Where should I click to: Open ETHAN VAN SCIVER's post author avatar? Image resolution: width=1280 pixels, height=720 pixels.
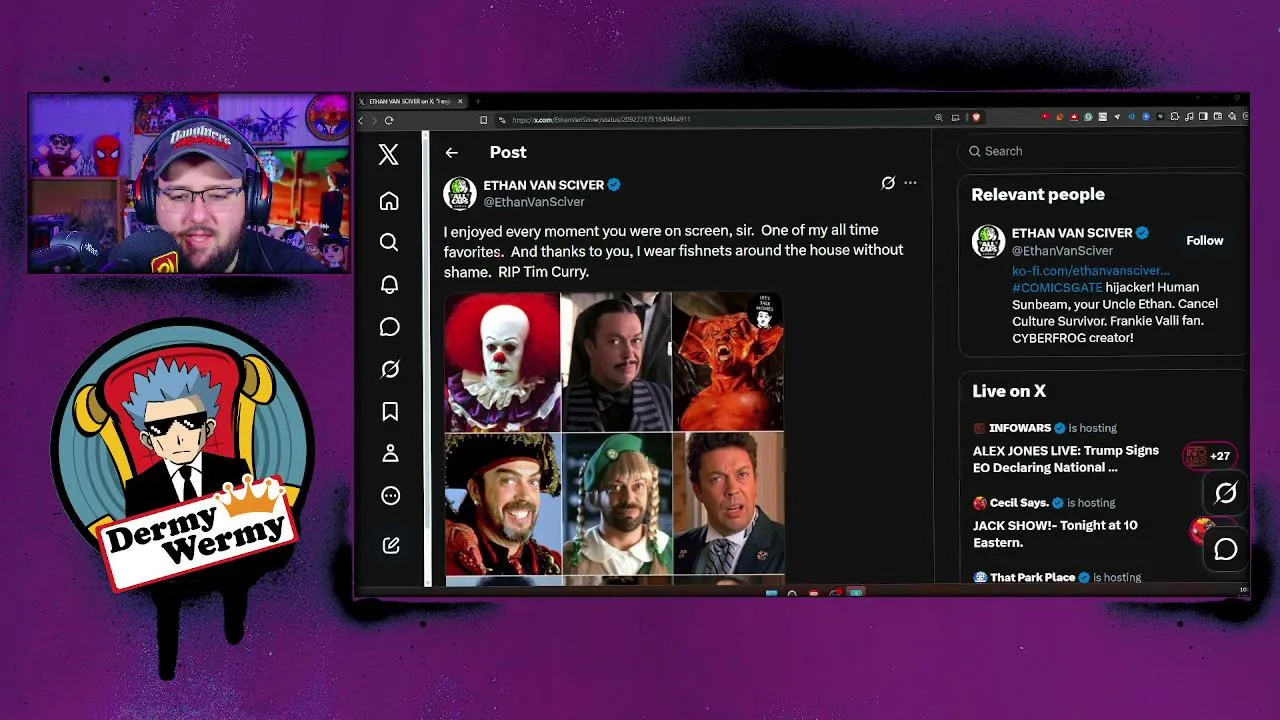coord(460,193)
